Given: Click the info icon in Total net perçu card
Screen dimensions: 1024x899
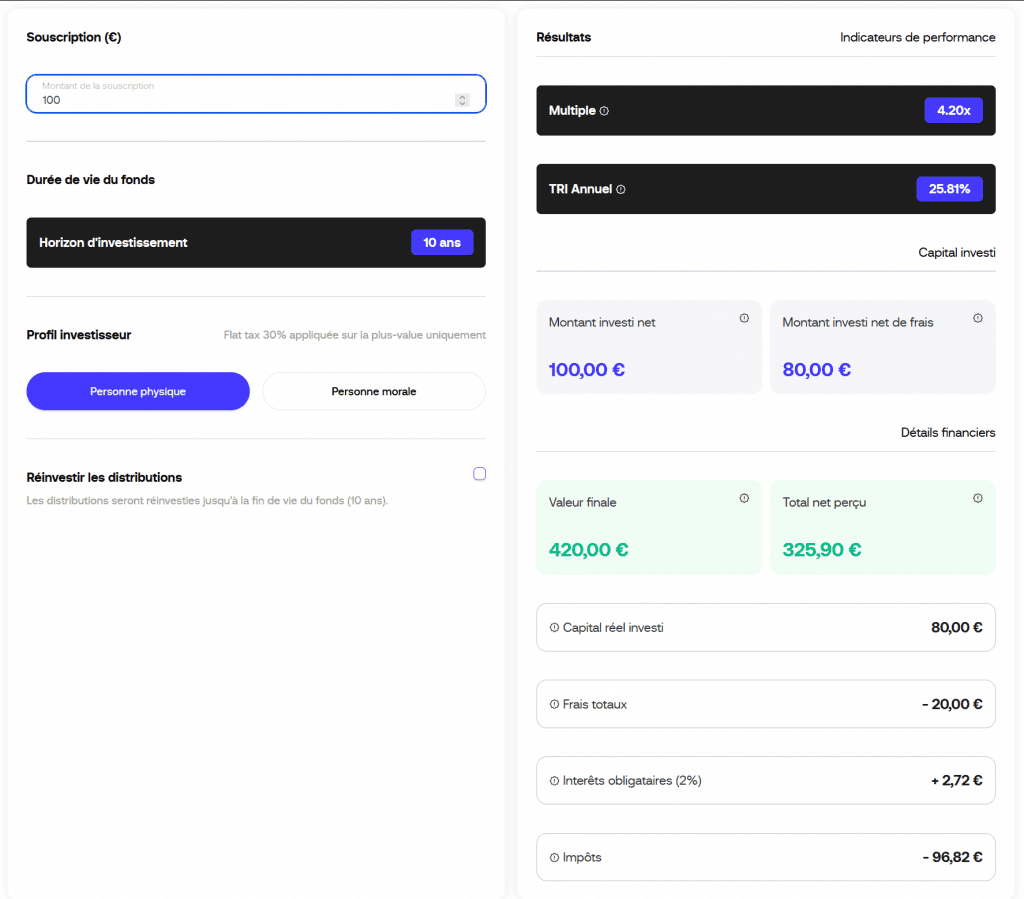Looking at the screenshot, I should 978,498.
